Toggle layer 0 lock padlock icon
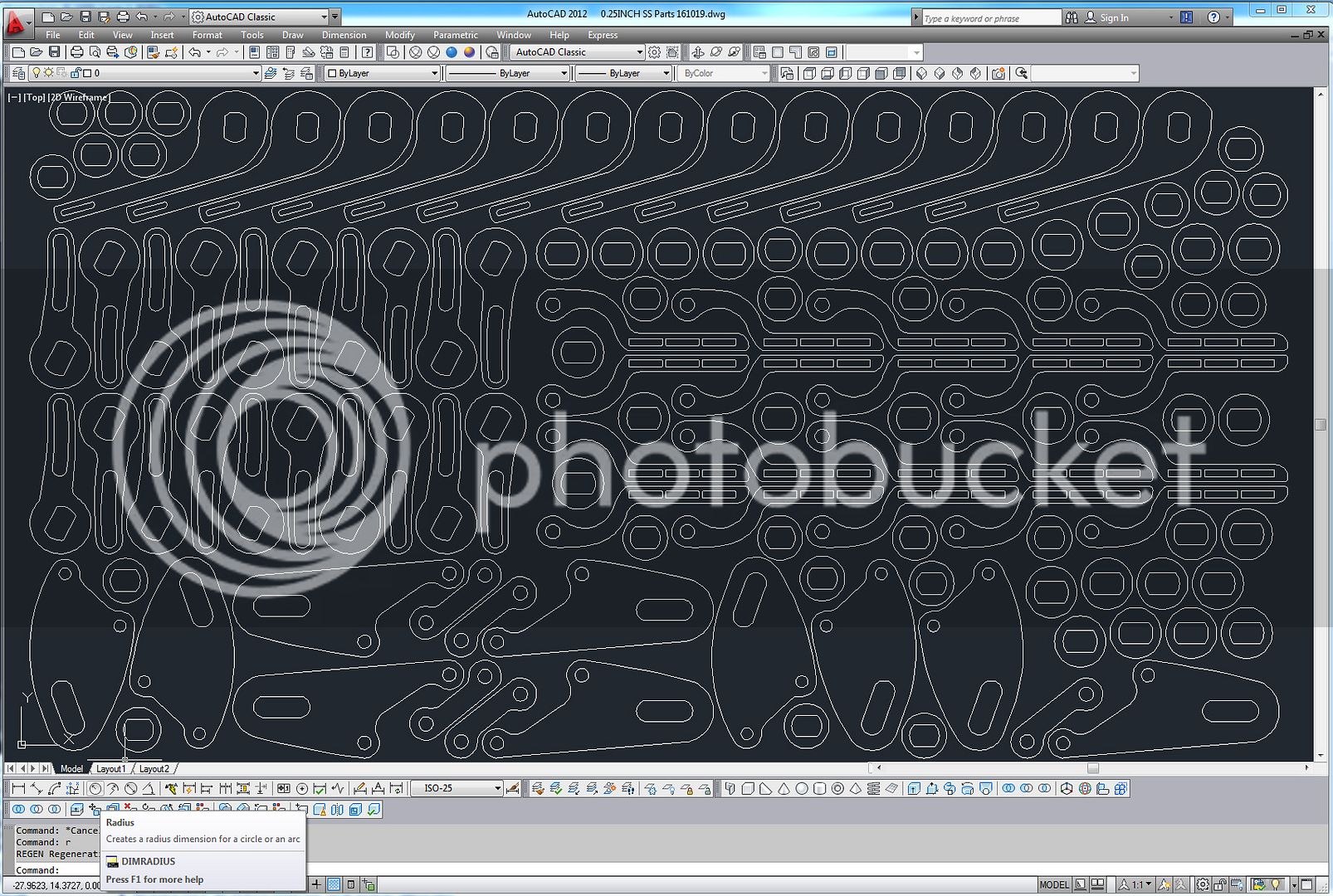Screen dimensions: 1333x896 (76, 73)
